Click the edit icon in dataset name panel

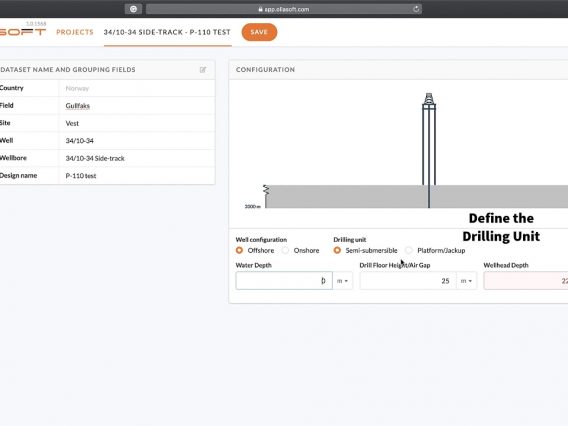click(202, 70)
